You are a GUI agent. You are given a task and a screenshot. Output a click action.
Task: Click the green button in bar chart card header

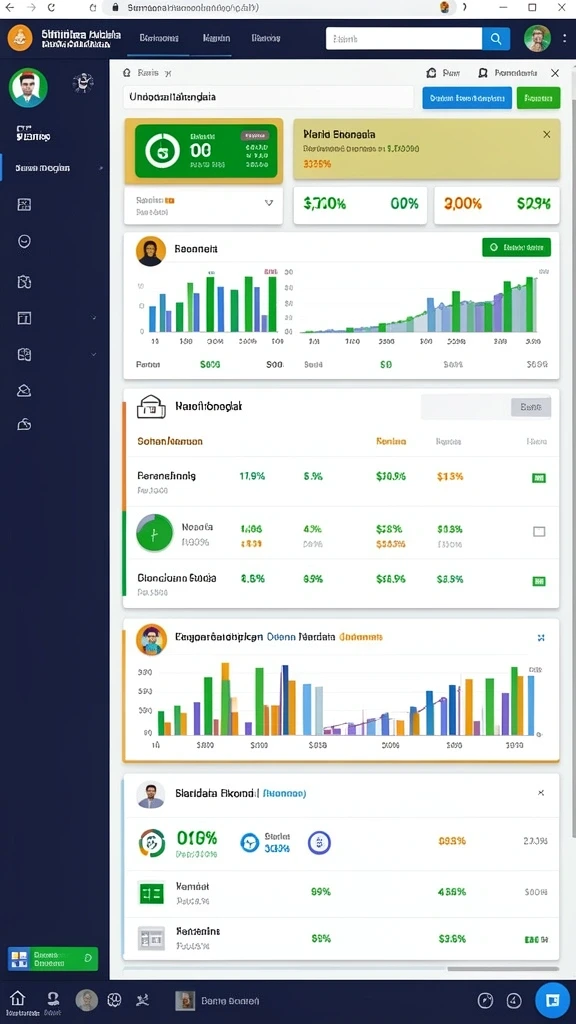pos(516,248)
